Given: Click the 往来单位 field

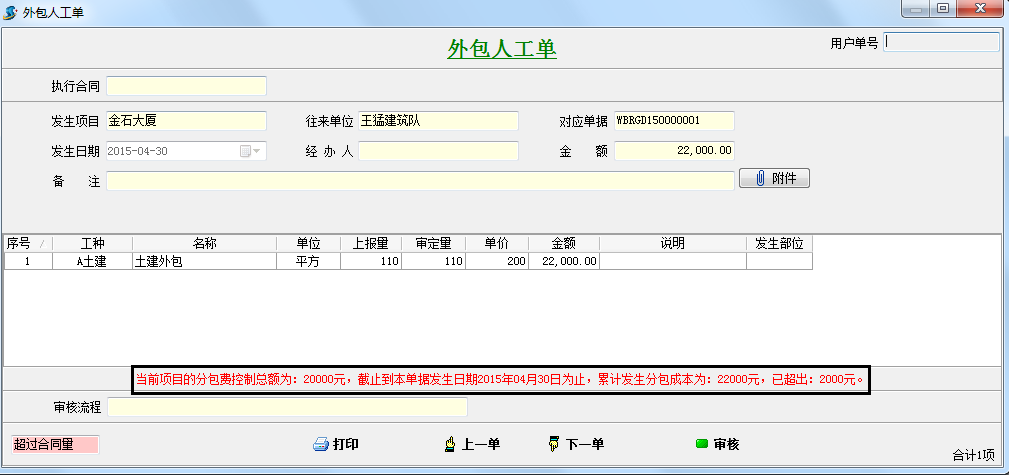Looking at the screenshot, I should point(438,121).
